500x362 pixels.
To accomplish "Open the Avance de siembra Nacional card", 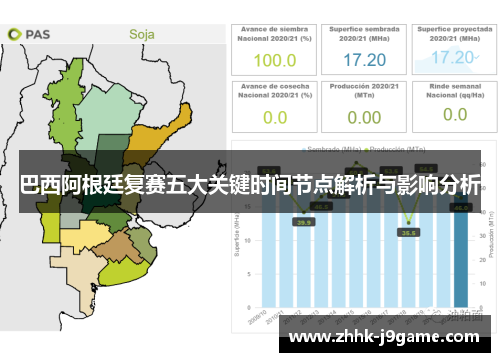I will pos(274,50).
